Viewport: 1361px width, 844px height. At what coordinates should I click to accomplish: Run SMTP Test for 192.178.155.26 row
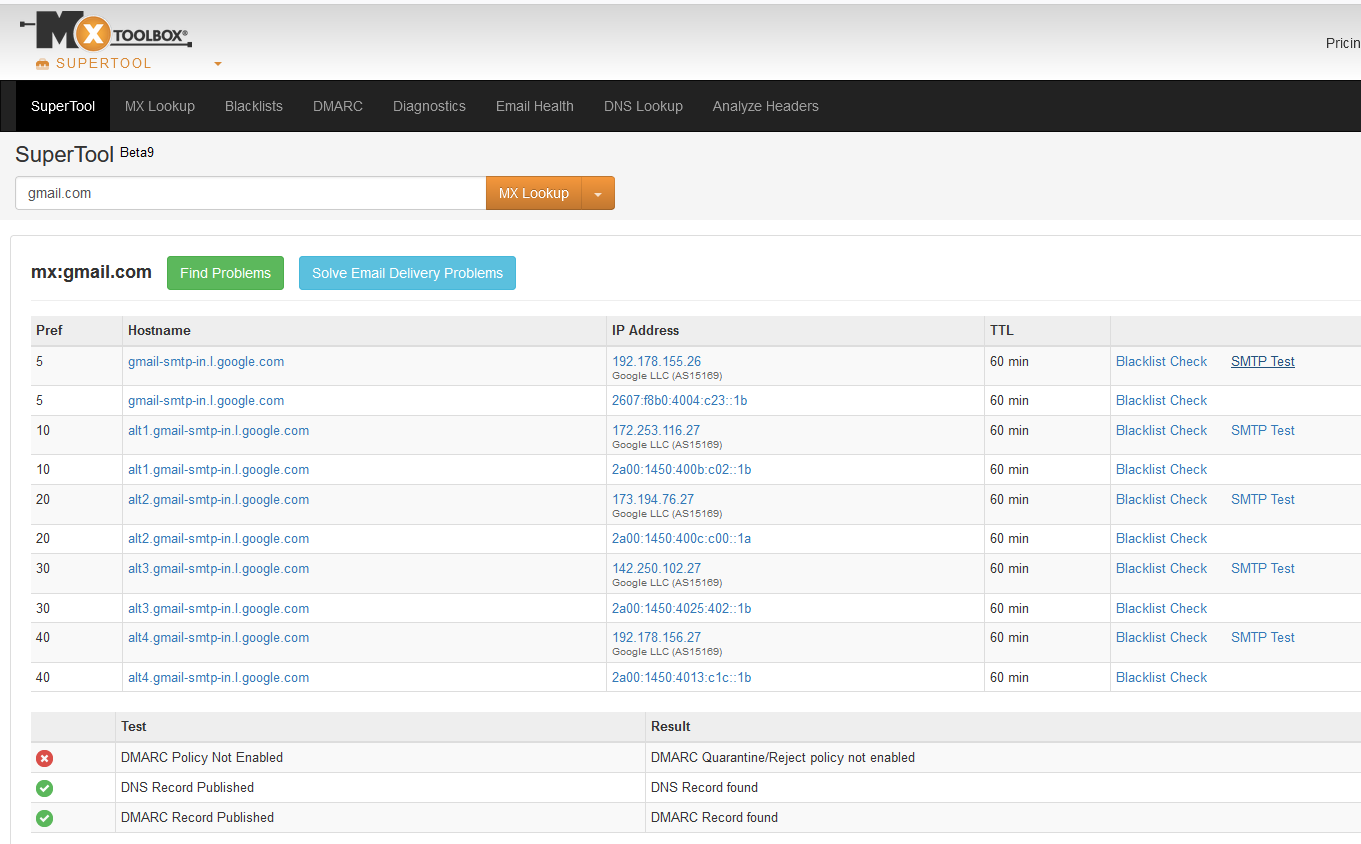tap(1263, 362)
